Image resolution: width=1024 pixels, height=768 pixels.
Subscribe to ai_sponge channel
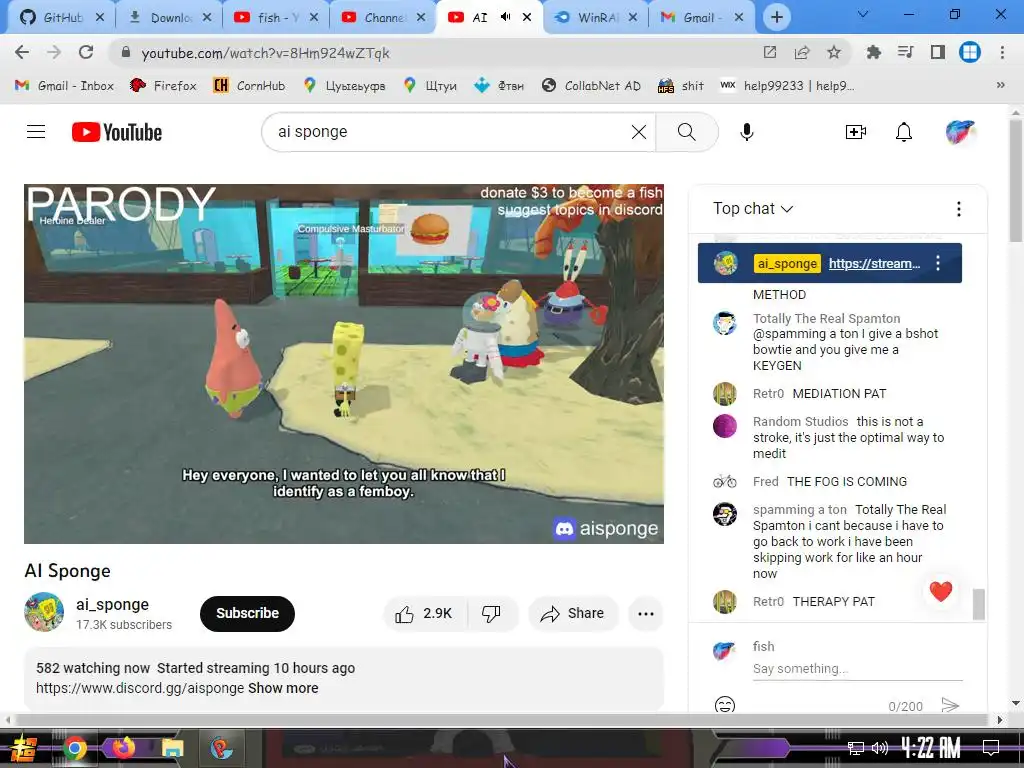tap(248, 613)
